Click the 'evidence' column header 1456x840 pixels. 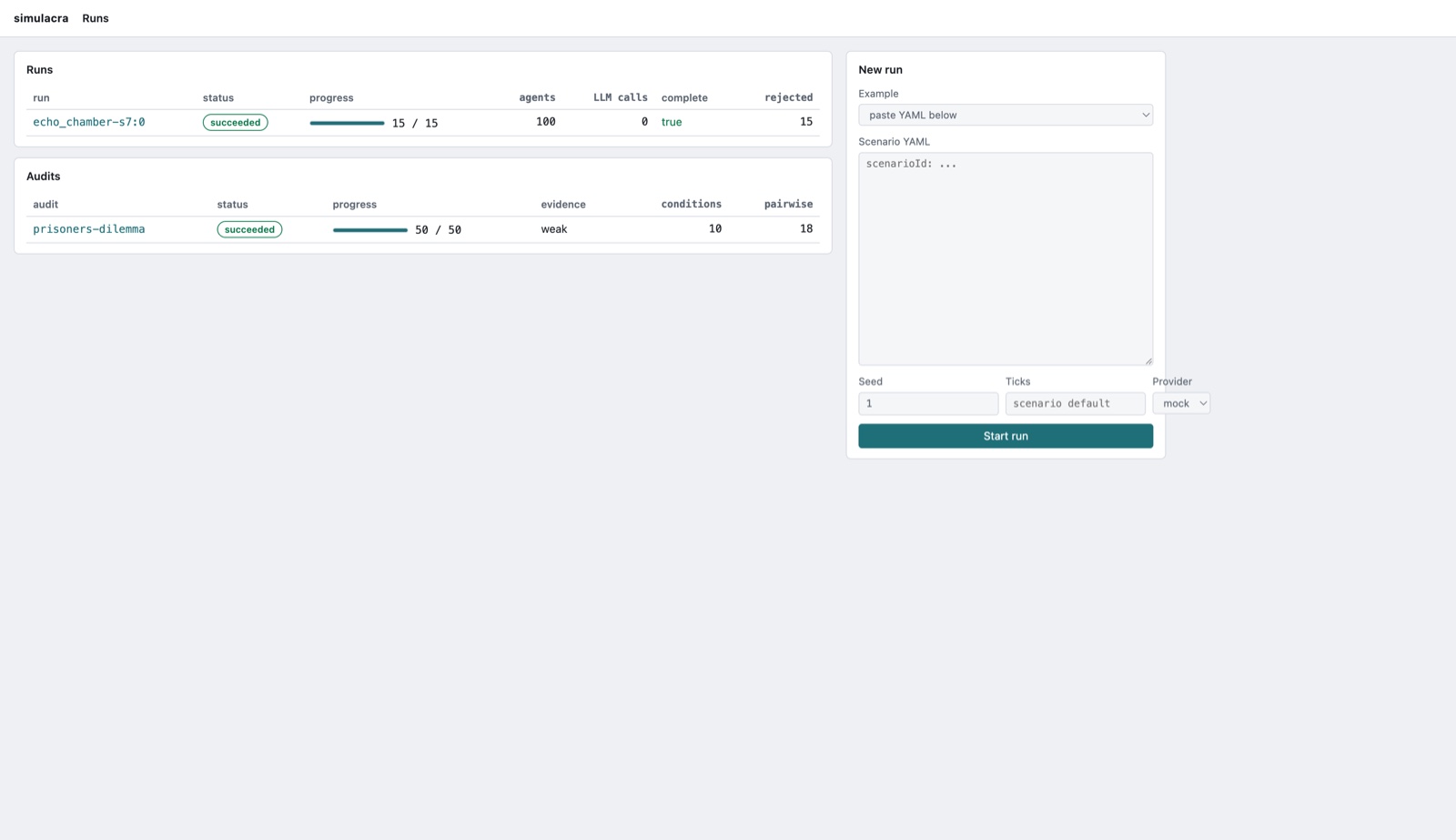[563, 205]
